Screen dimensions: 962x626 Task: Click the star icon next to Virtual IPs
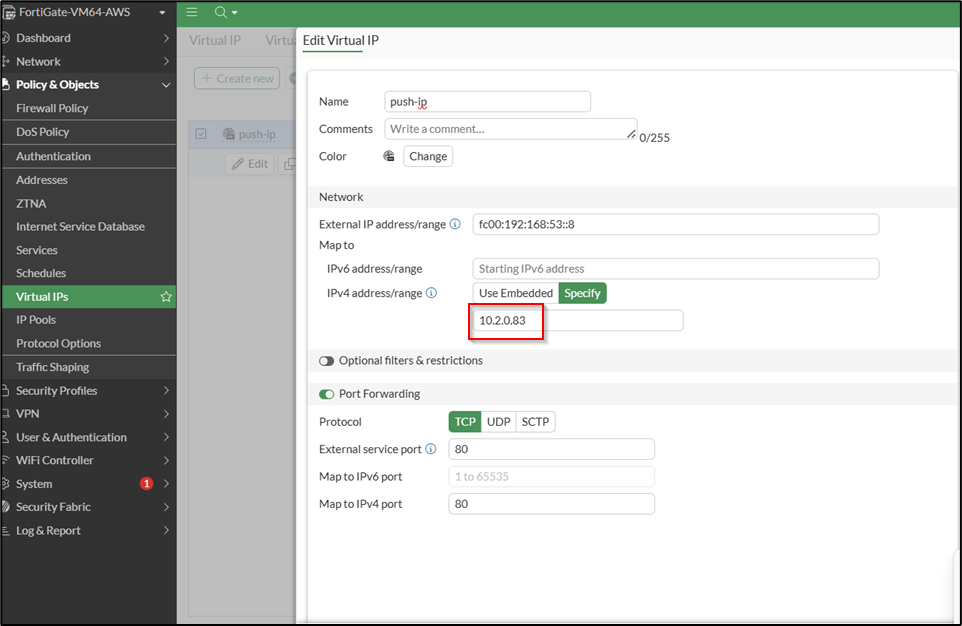[x=166, y=296]
